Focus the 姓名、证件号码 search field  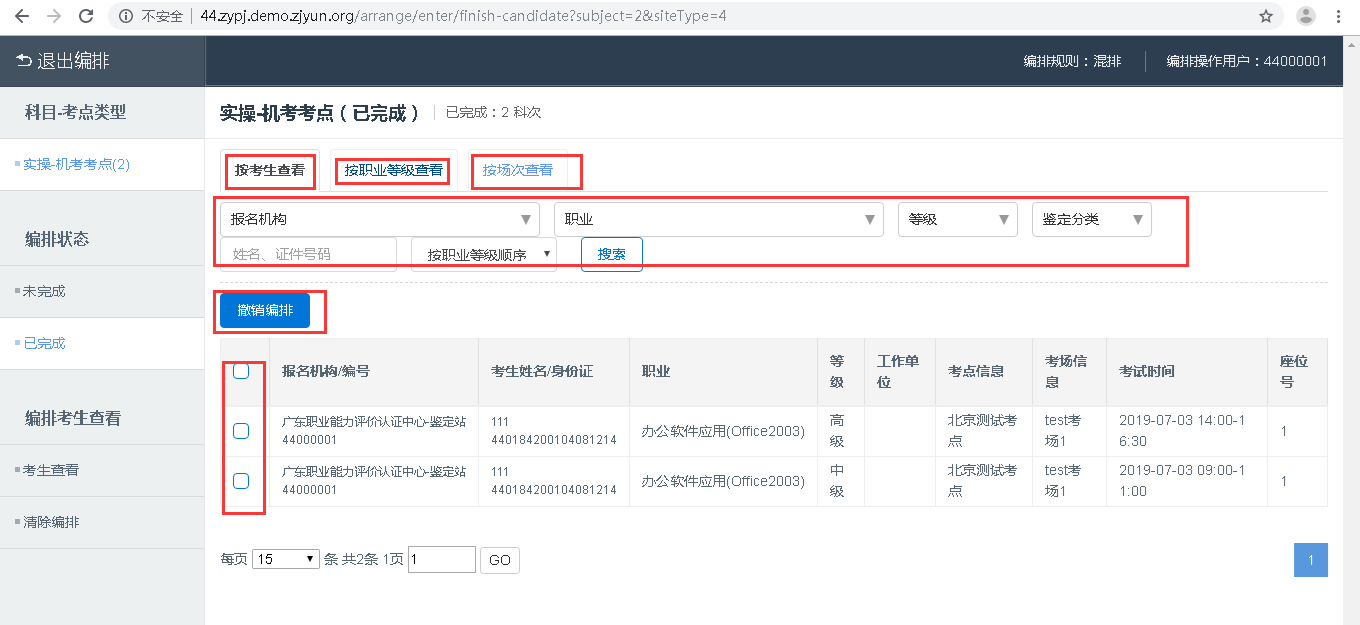pyautogui.click(x=308, y=254)
